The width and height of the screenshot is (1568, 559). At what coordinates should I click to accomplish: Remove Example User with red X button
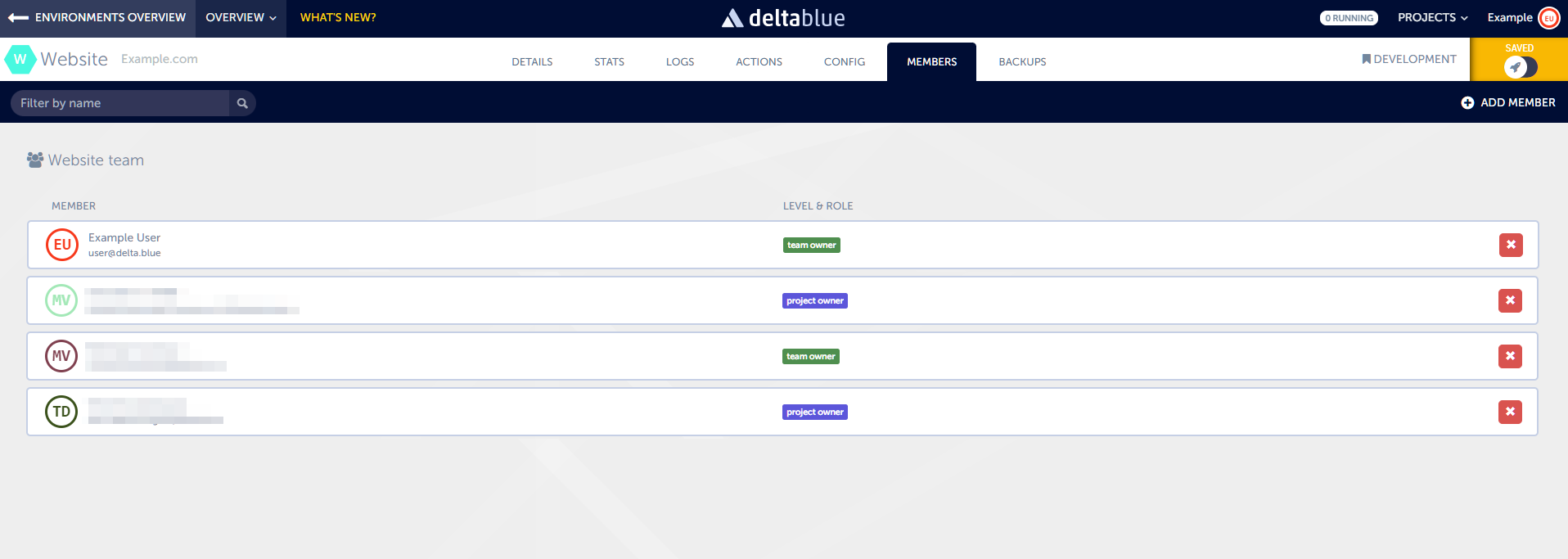click(x=1511, y=245)
